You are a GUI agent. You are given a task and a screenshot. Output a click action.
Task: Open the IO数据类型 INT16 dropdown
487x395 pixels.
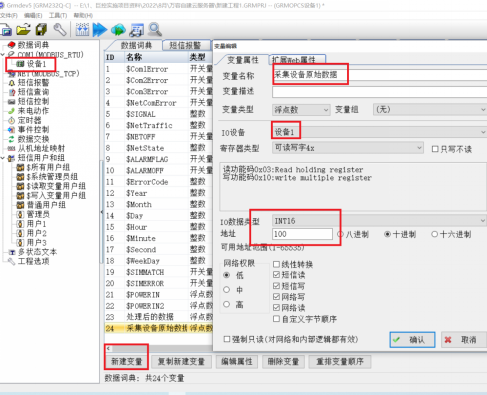tap(379, 221)
